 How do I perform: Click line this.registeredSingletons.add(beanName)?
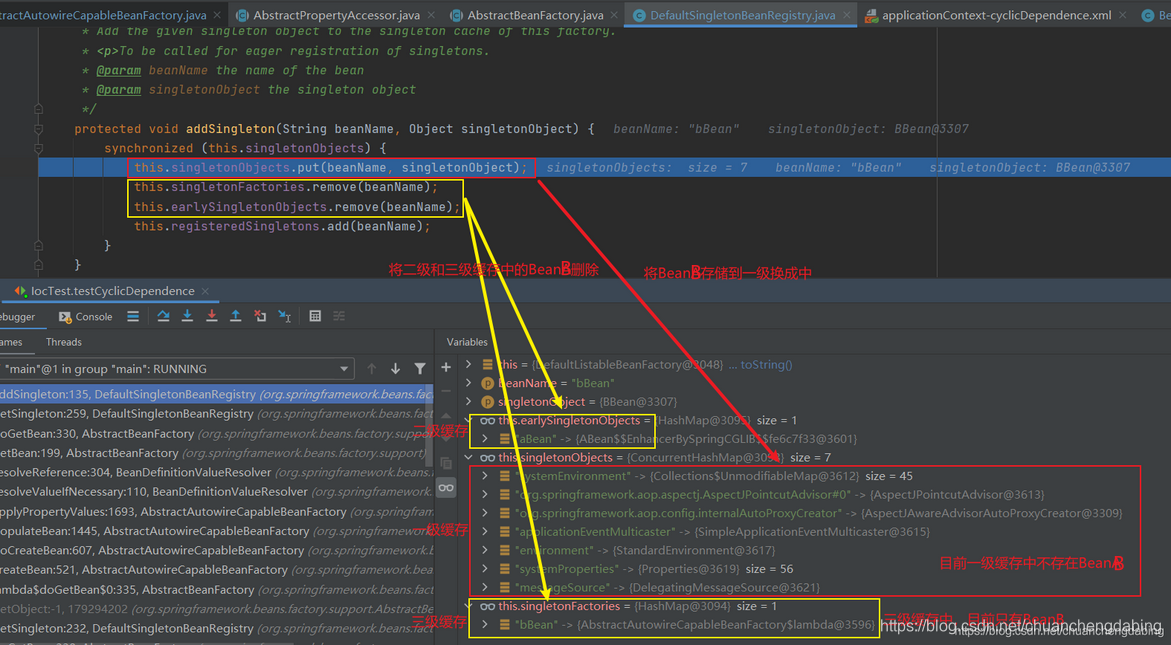click(x=282, y=226)
